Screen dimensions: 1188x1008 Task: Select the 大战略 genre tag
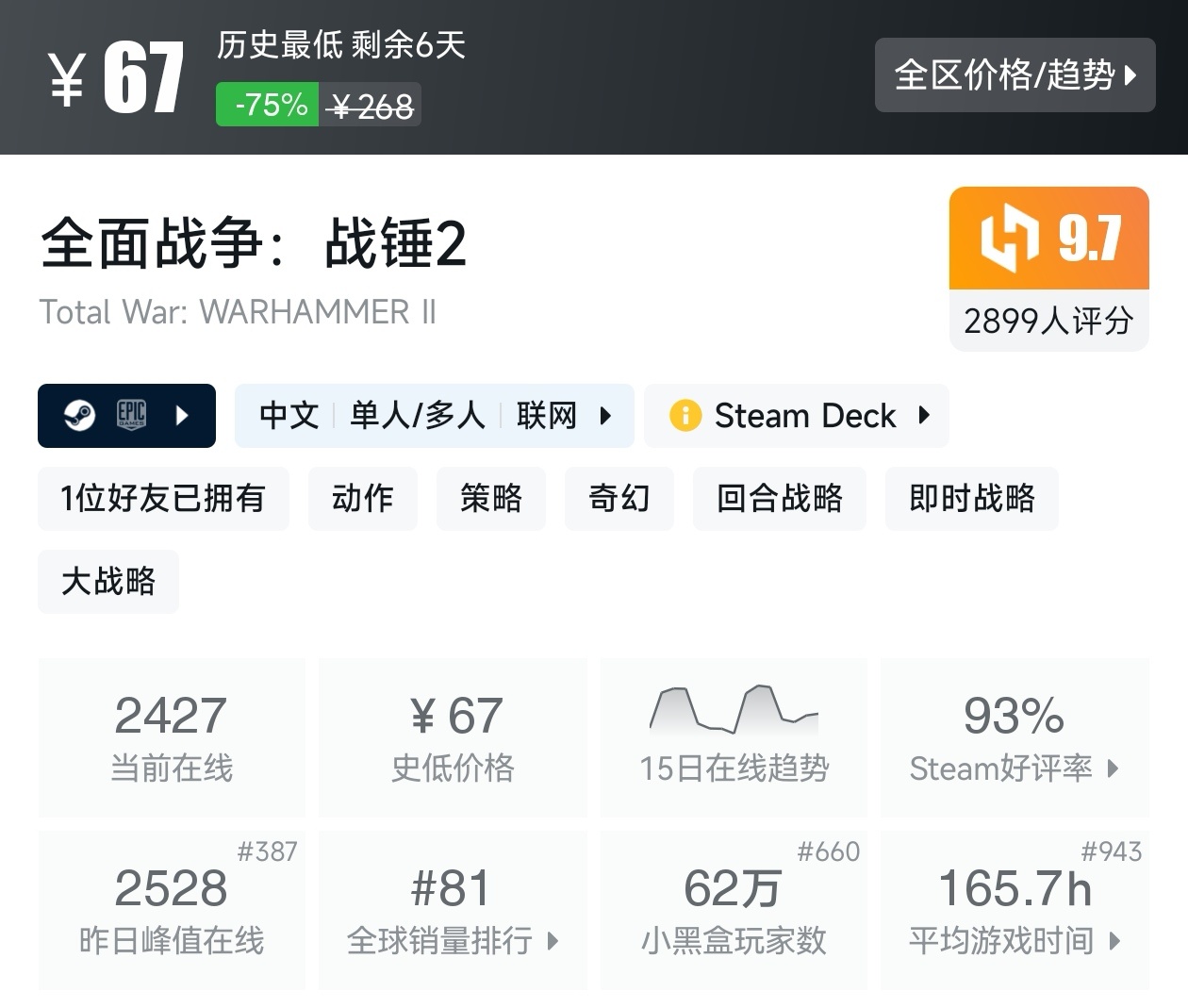click(108, 581)
